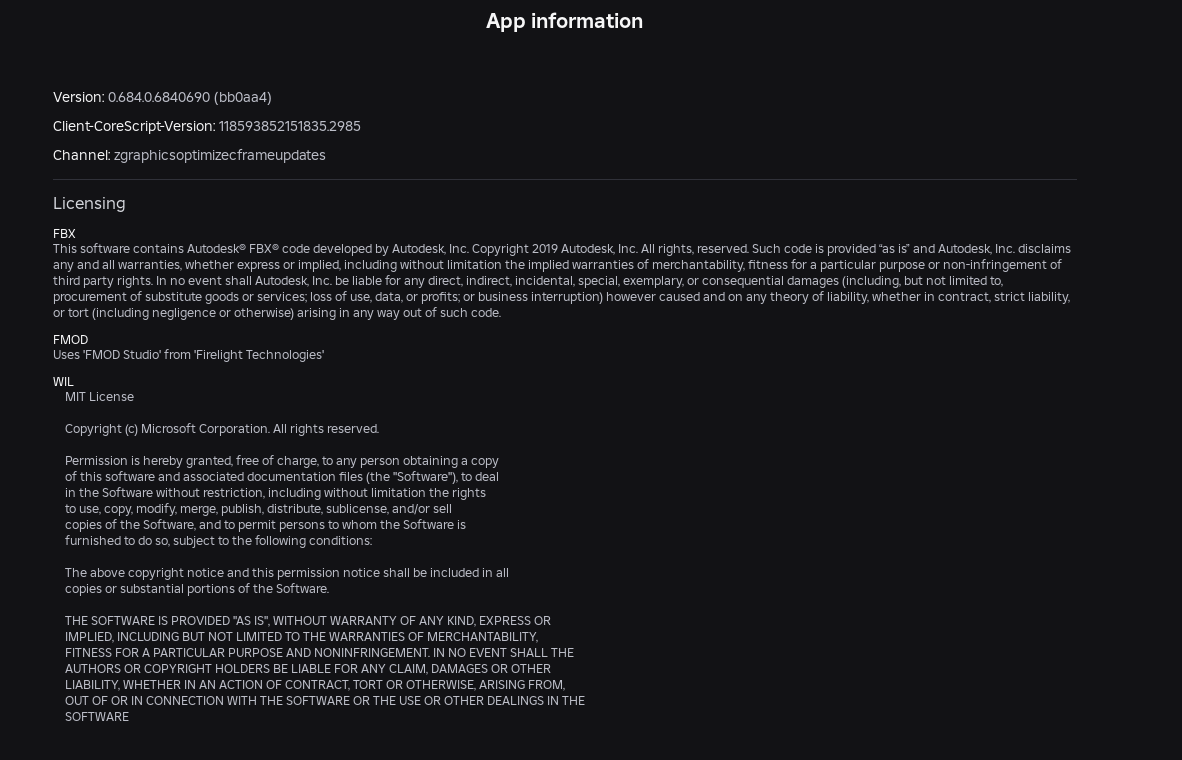Click the MIT License line

tap(99, 397)
